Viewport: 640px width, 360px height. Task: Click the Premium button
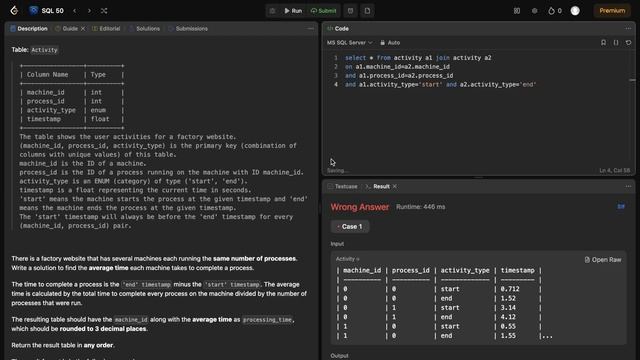[x=612, y=11]
